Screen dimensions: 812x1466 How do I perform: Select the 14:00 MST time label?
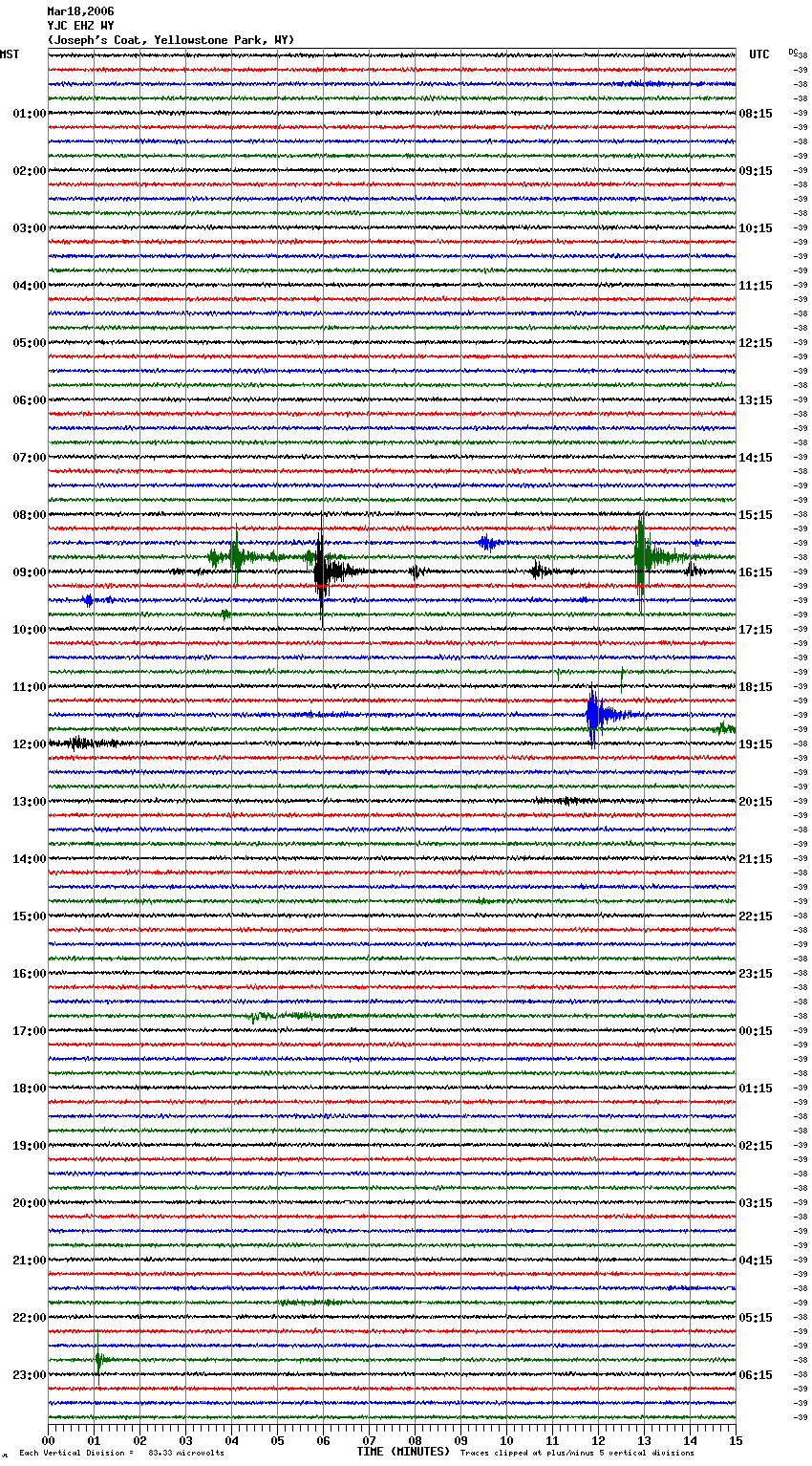pyautogui.click(x=30, y=859)
